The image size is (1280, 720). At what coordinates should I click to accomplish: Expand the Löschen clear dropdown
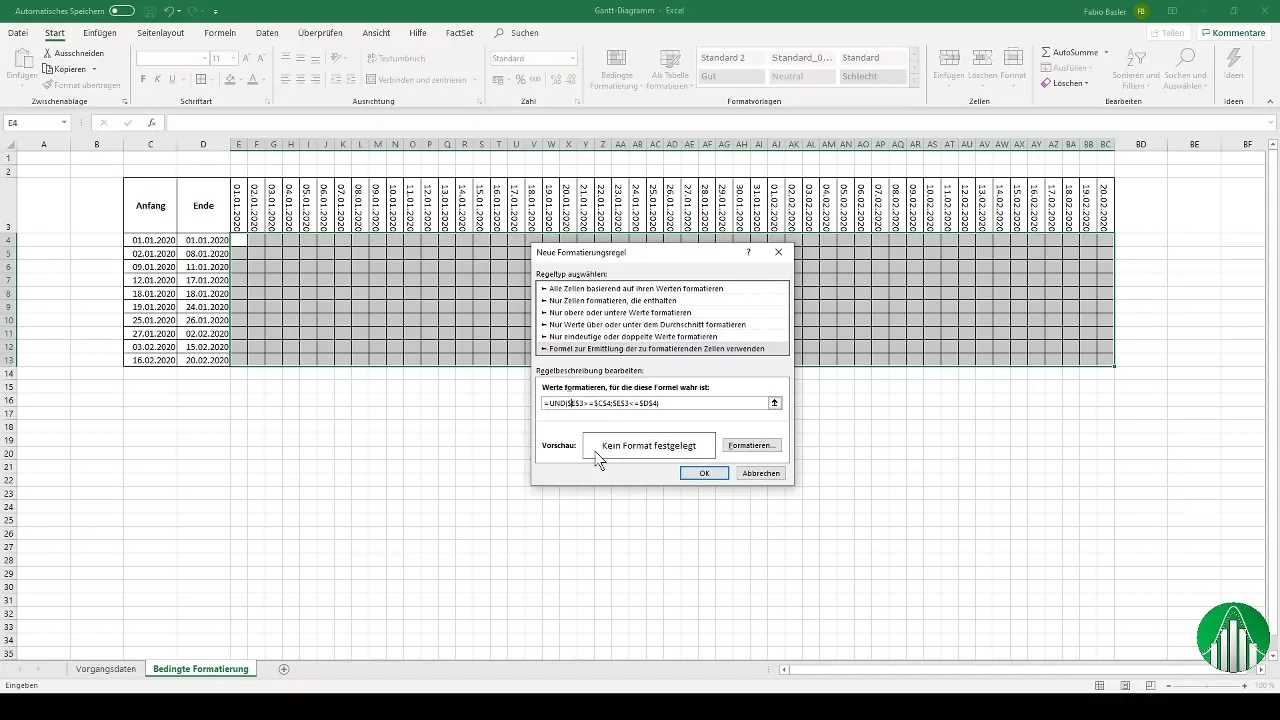click(x=1086, y=83)
